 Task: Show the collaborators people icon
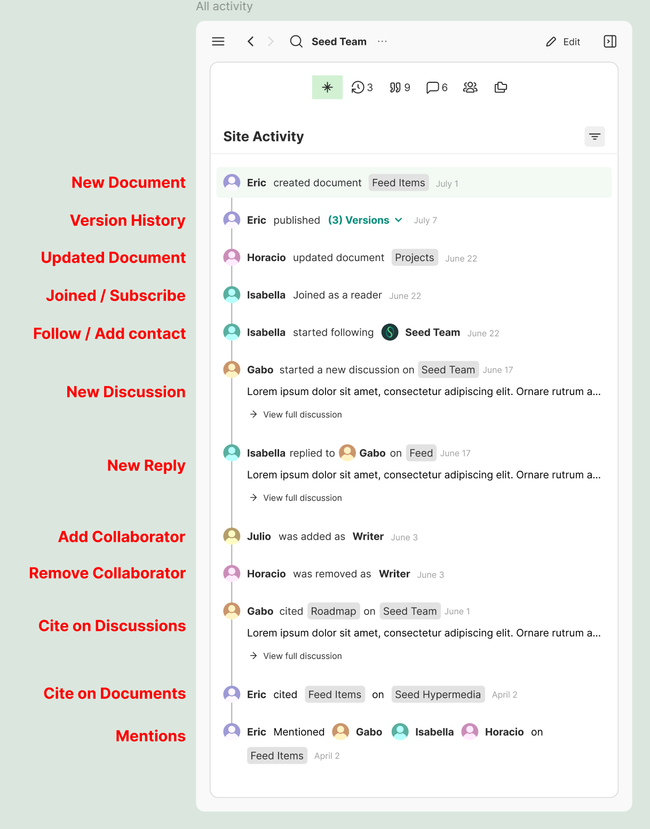[470, 88]
